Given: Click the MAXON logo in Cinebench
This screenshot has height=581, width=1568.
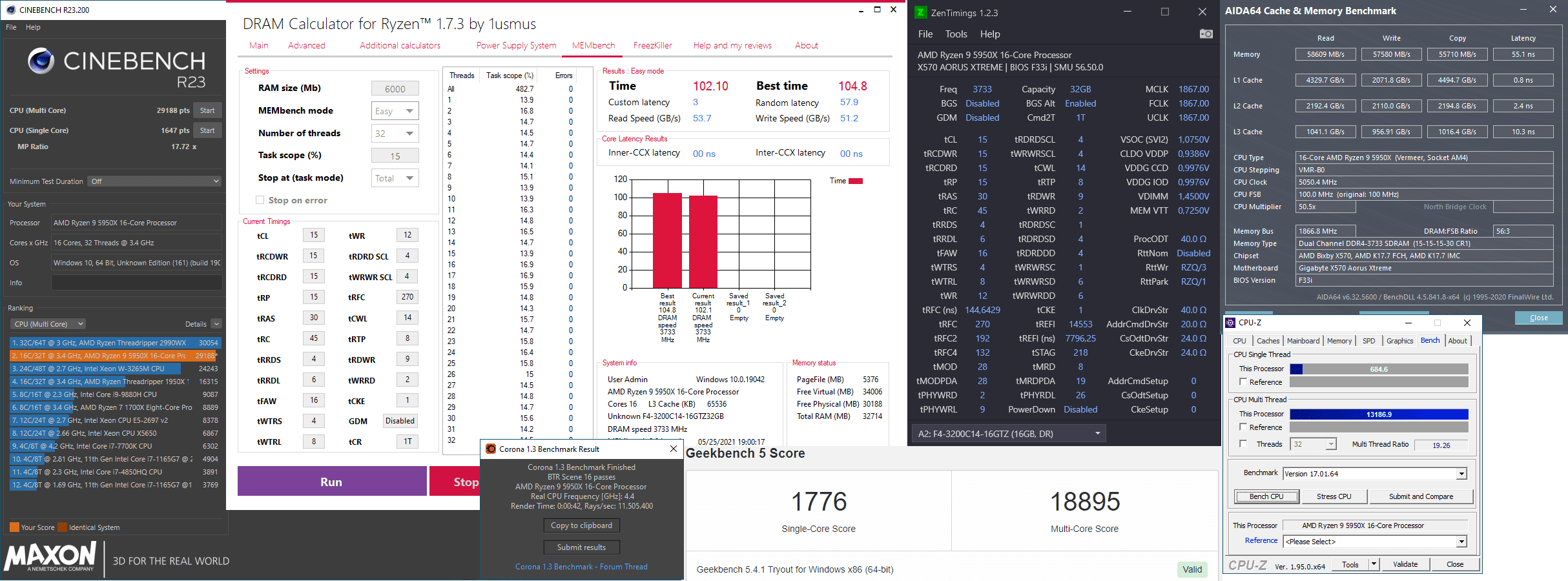Looking at the screenshot, I should [50, 556].
